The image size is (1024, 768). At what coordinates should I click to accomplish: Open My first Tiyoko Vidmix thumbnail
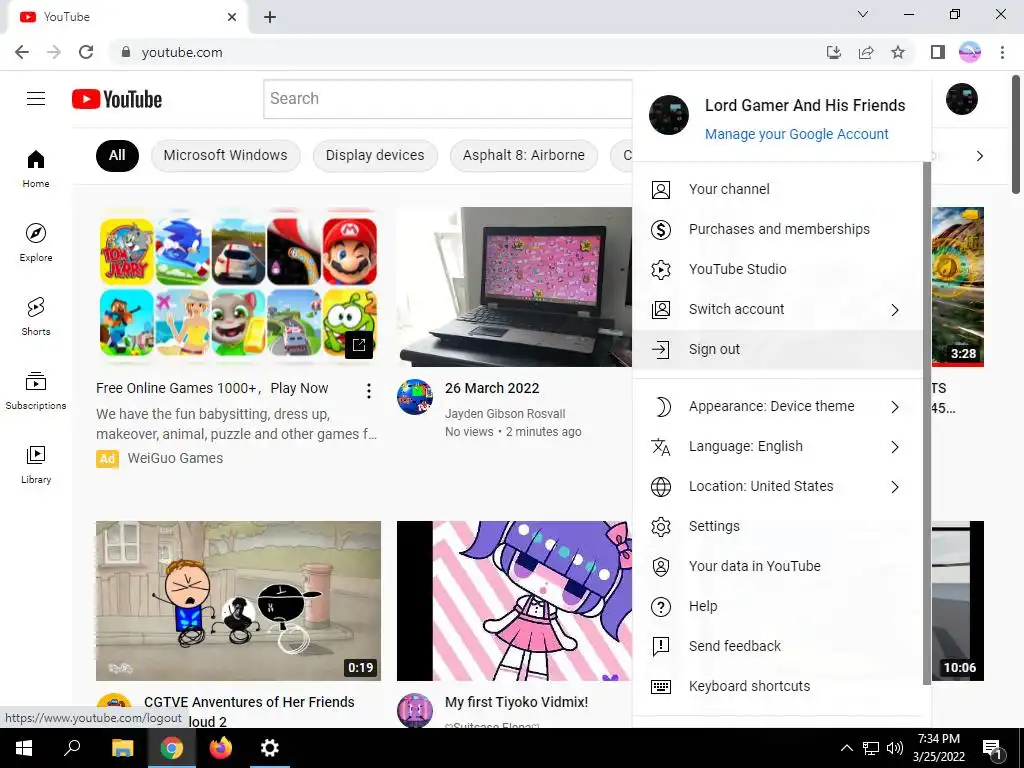click(515, 601)
